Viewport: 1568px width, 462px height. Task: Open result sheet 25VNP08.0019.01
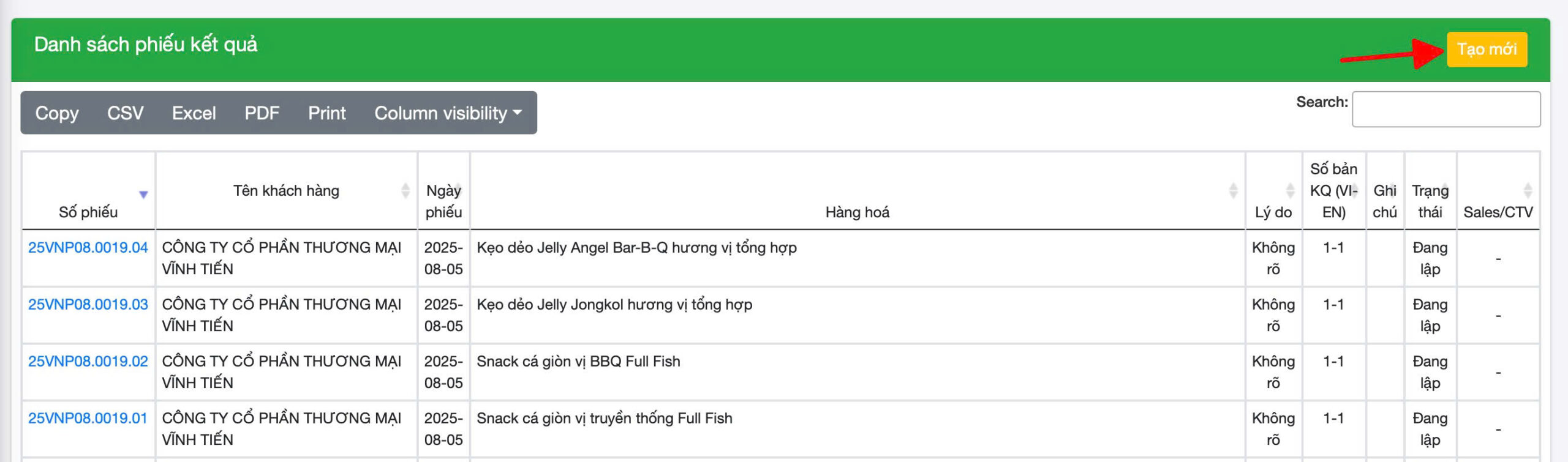88,419
